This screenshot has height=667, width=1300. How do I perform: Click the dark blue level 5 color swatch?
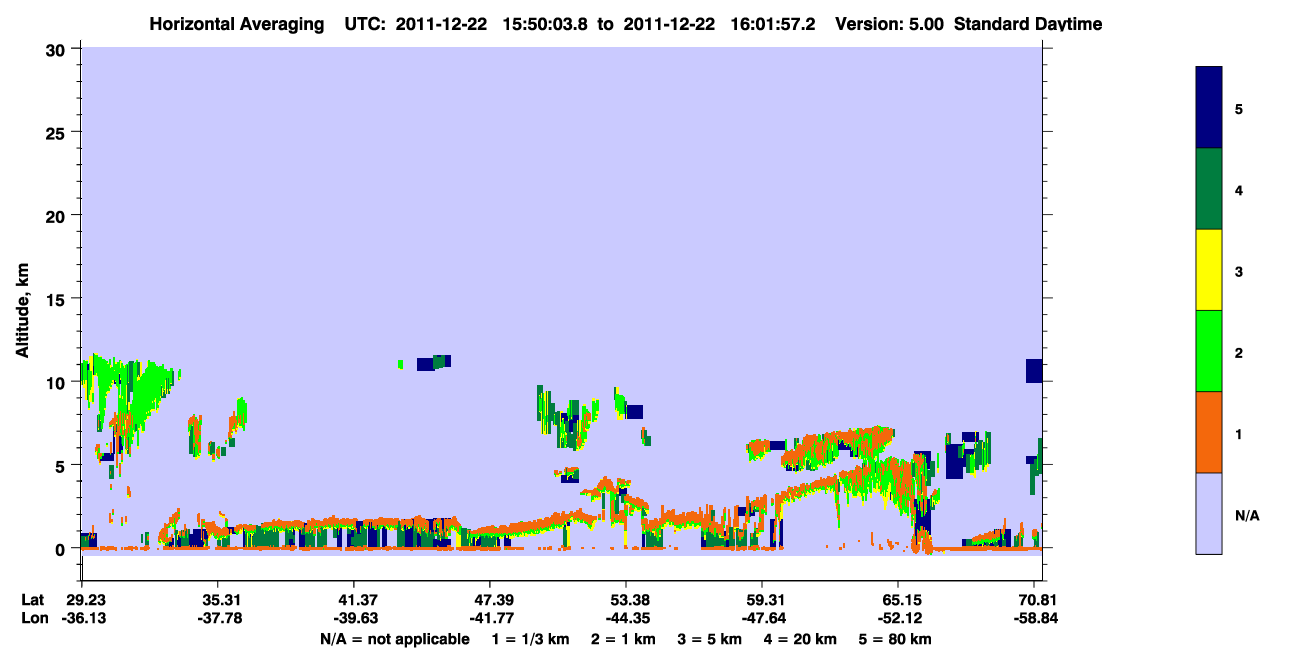pos(1209,108)
